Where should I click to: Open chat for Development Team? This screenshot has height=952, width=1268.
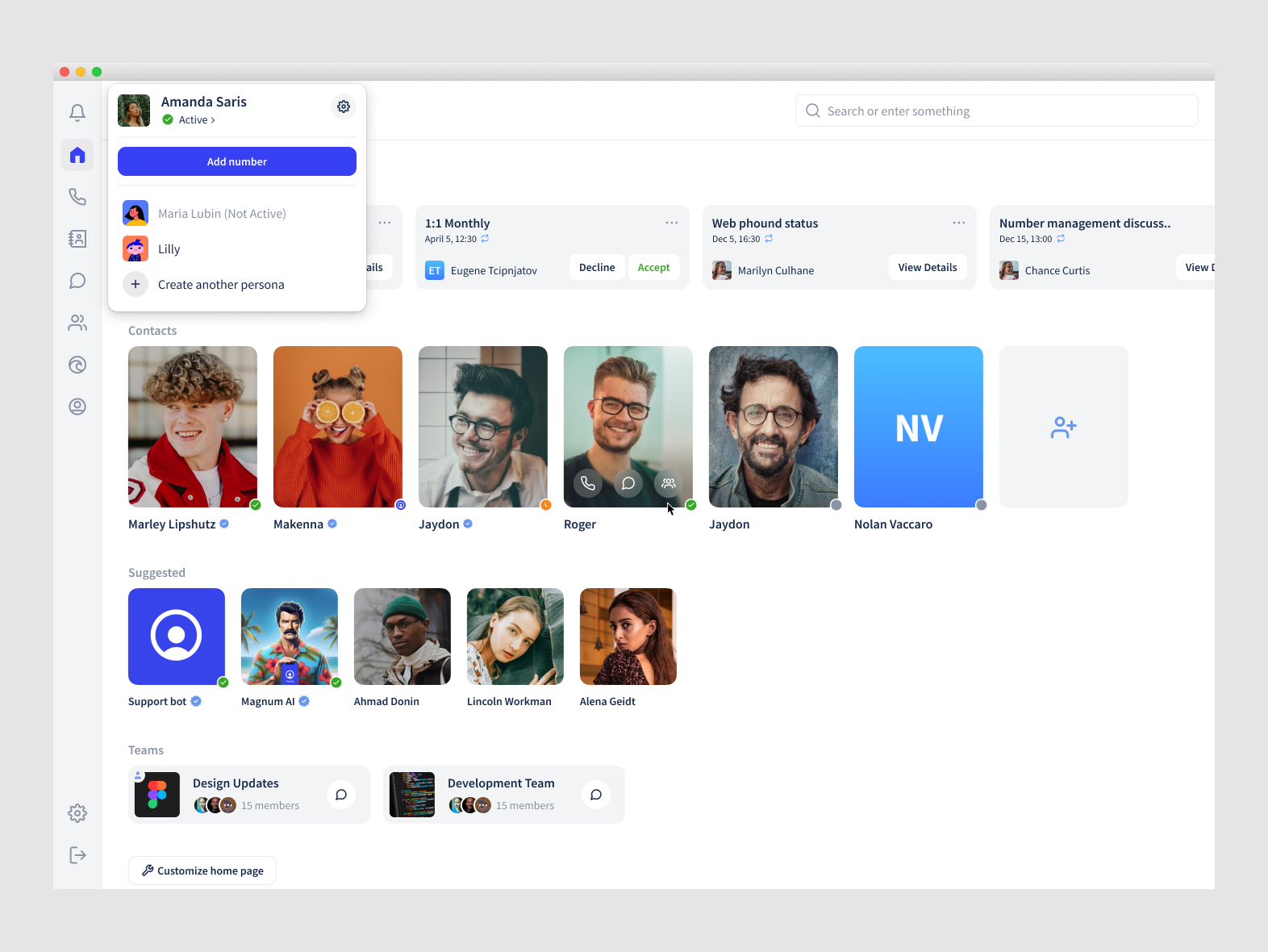pos(596,795)
